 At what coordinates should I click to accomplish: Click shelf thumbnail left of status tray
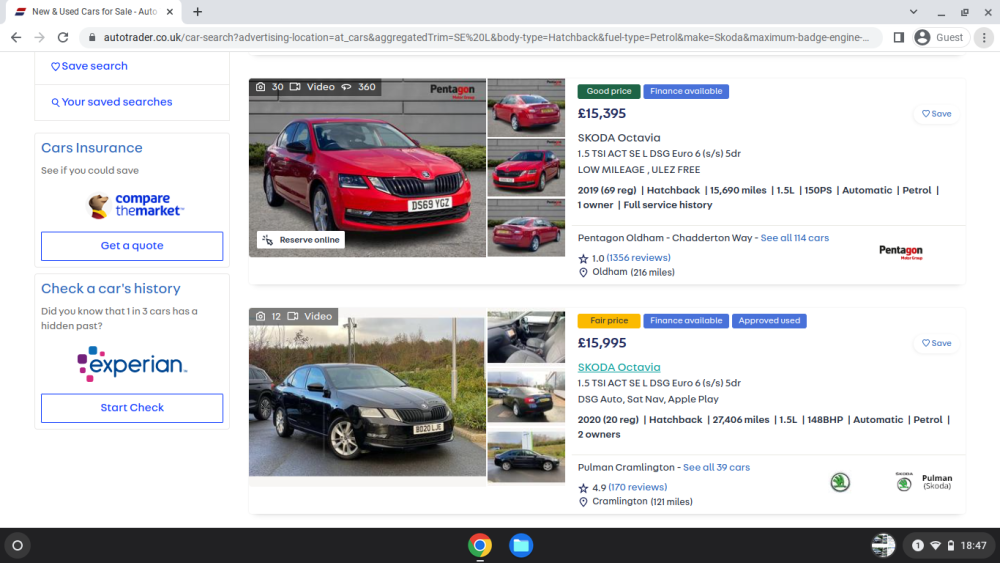(883, 545)
